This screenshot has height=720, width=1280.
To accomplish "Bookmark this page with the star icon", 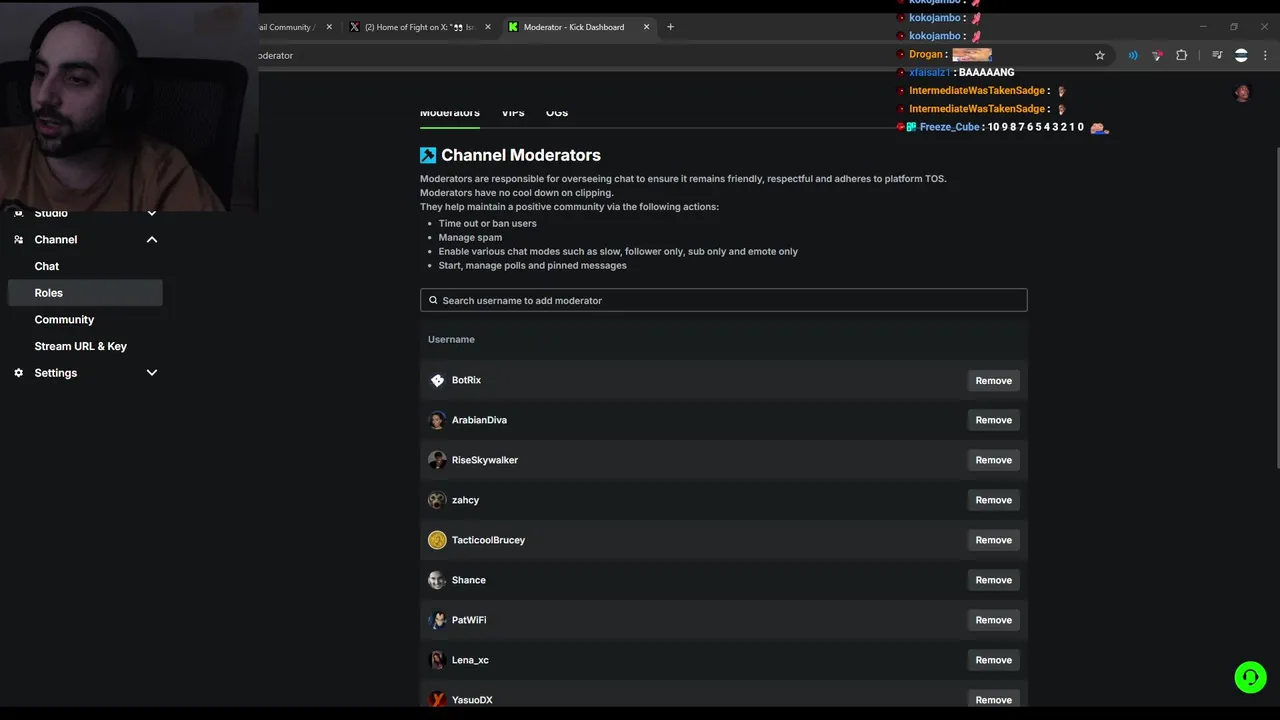I will [x=1100, y=55].
